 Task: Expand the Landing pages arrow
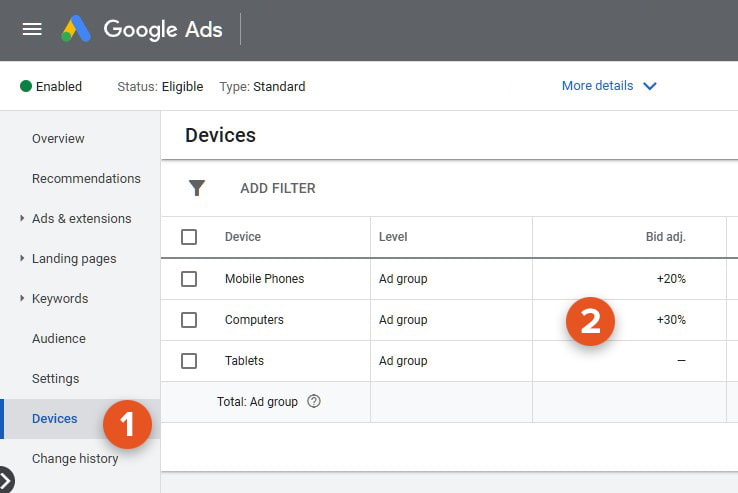coord(22,259)
